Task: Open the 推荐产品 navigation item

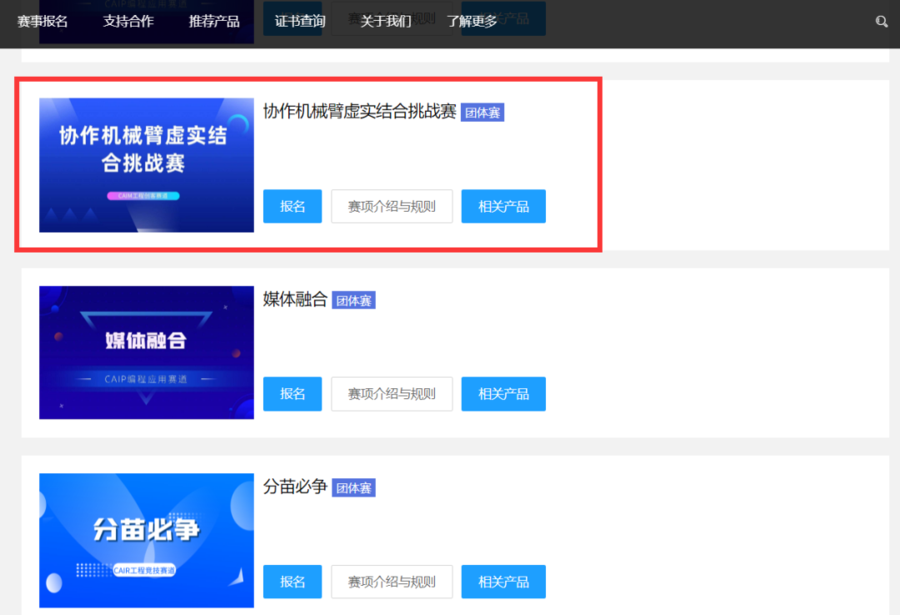Action: coord(213,20)
